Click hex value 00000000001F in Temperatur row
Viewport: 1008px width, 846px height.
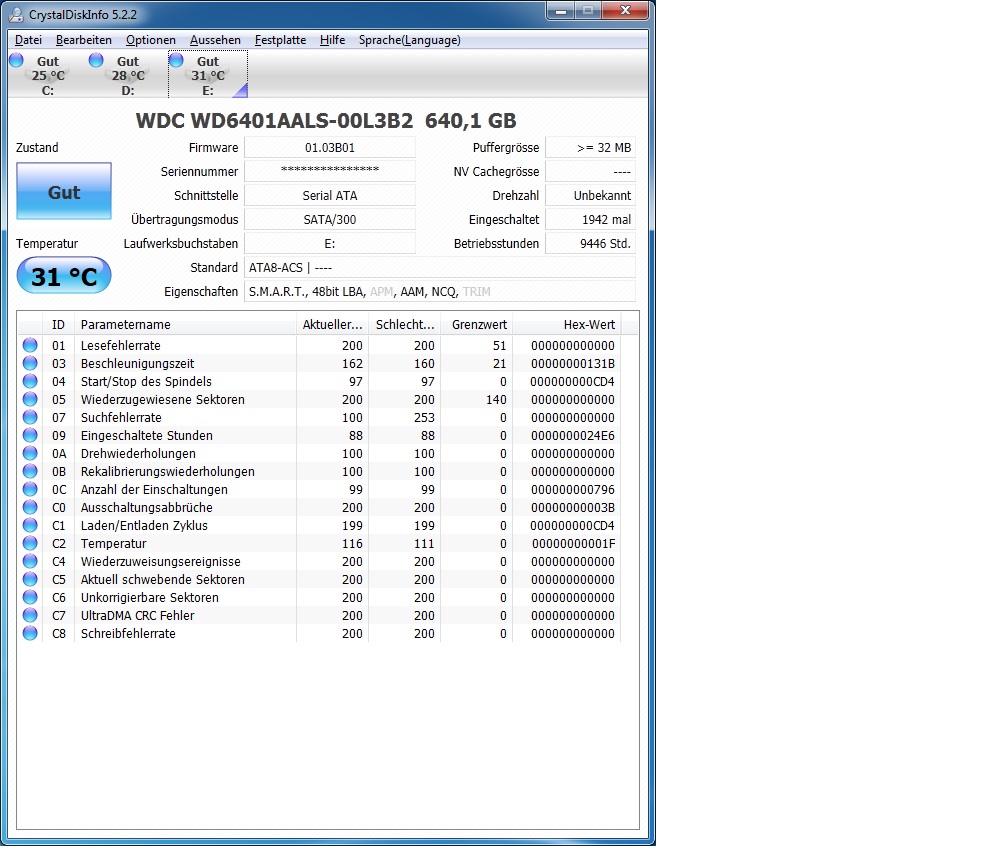[x=573, y=544]
